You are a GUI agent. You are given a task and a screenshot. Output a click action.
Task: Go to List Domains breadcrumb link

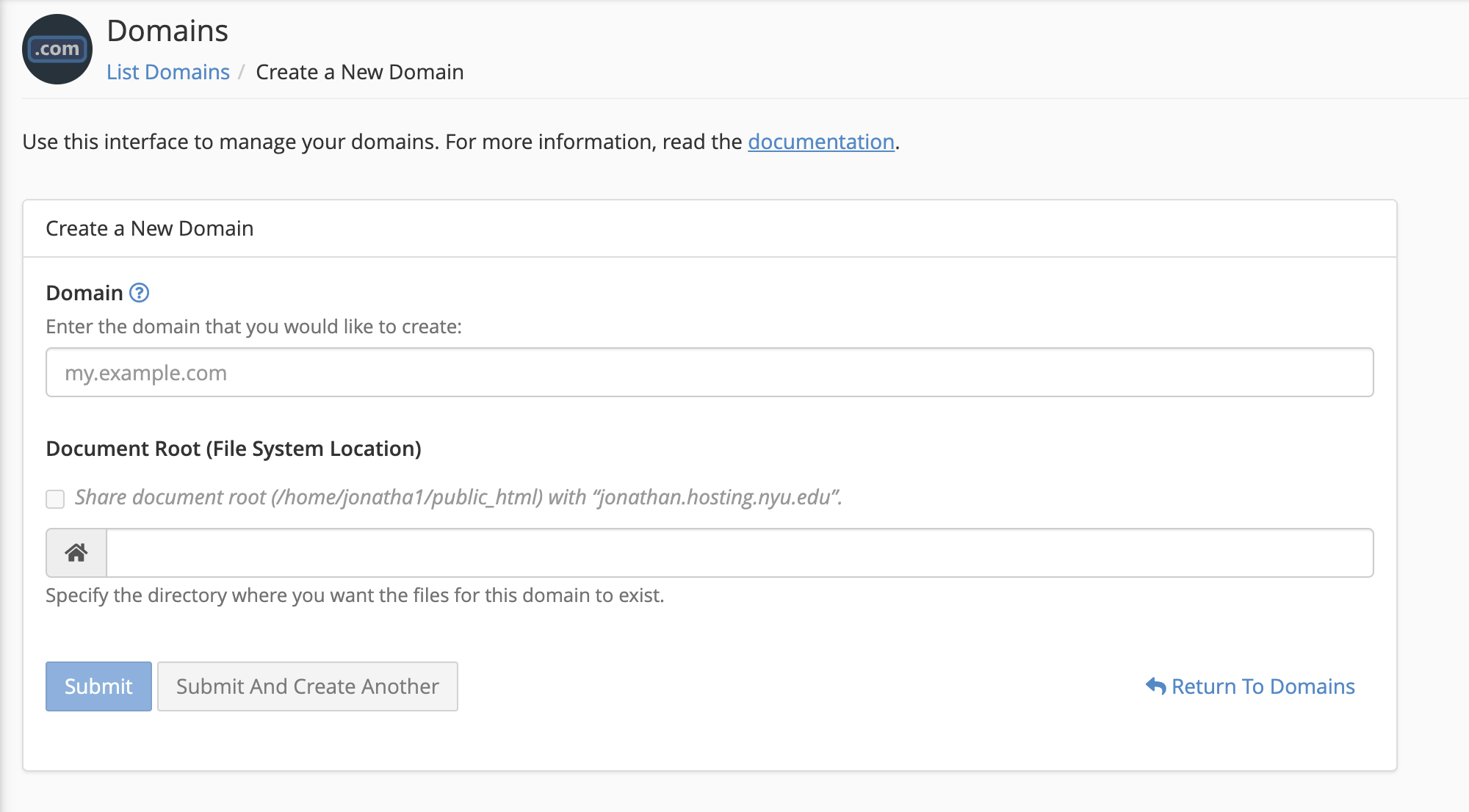pos(168,72)
